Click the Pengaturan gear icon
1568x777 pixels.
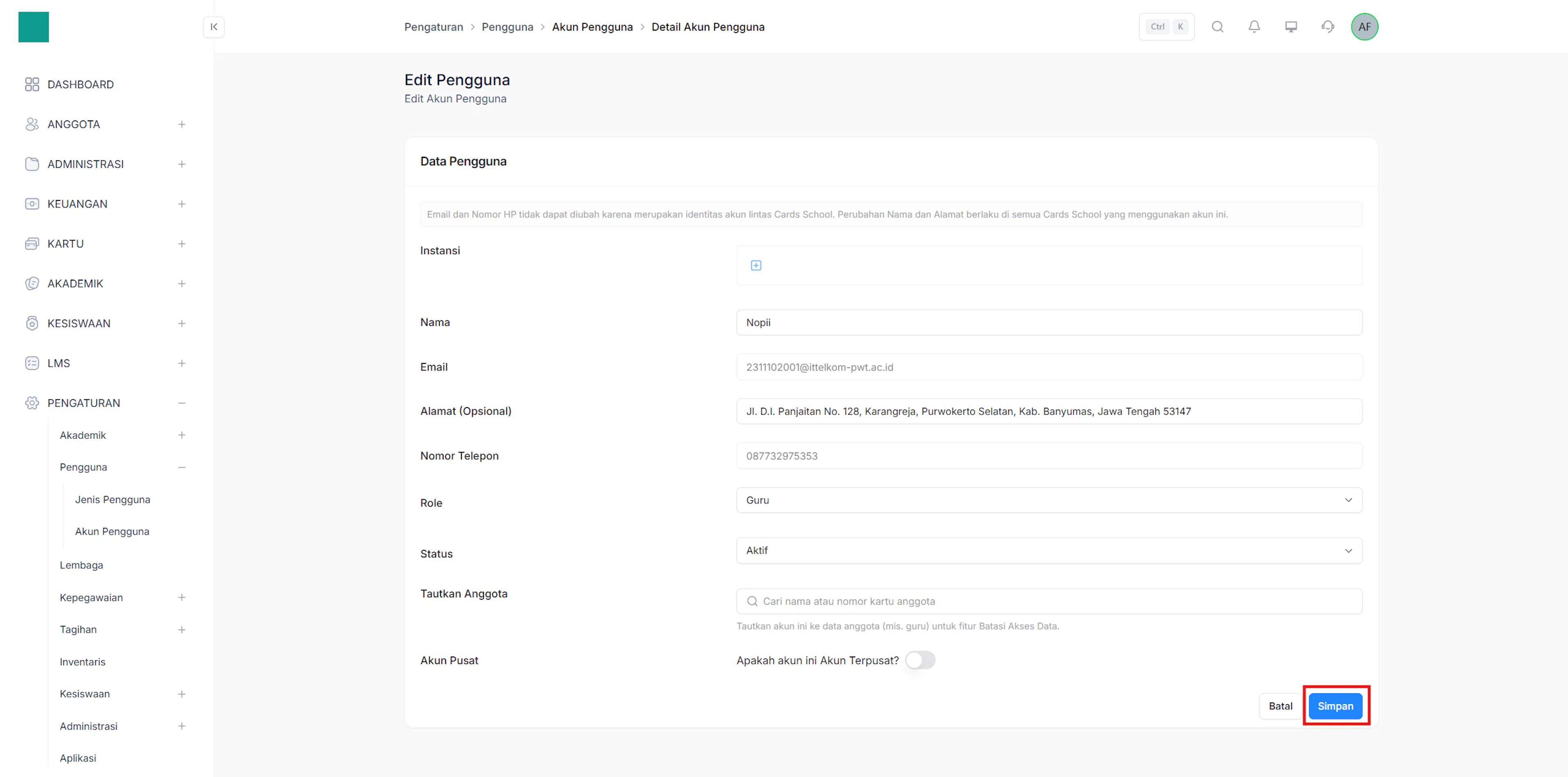pos(32,403)
